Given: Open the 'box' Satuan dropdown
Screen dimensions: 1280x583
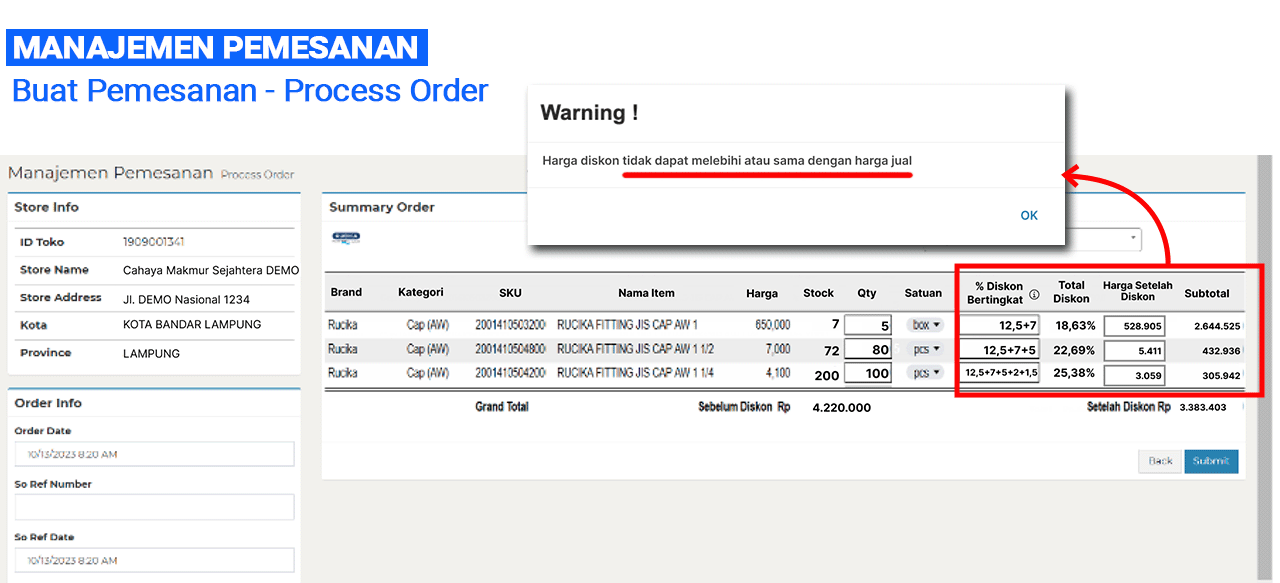Looking at the screenshot, I should [925, 325].
